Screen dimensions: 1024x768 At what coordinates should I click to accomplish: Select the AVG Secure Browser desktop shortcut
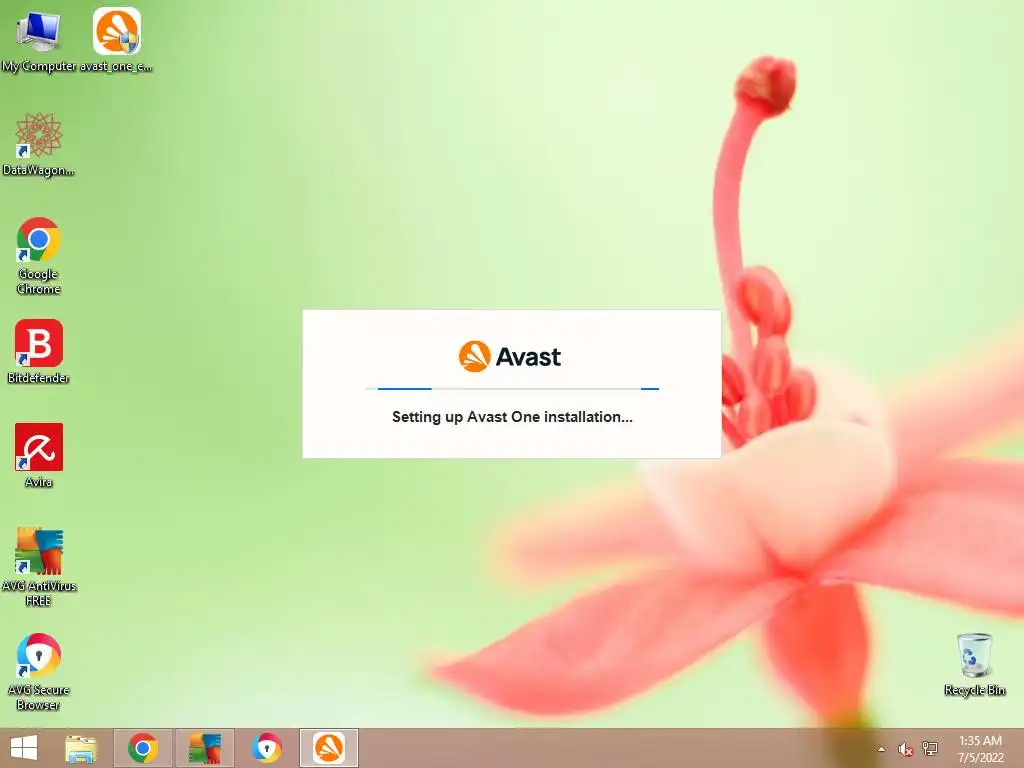pyautogui.click(x=39, y=671)
